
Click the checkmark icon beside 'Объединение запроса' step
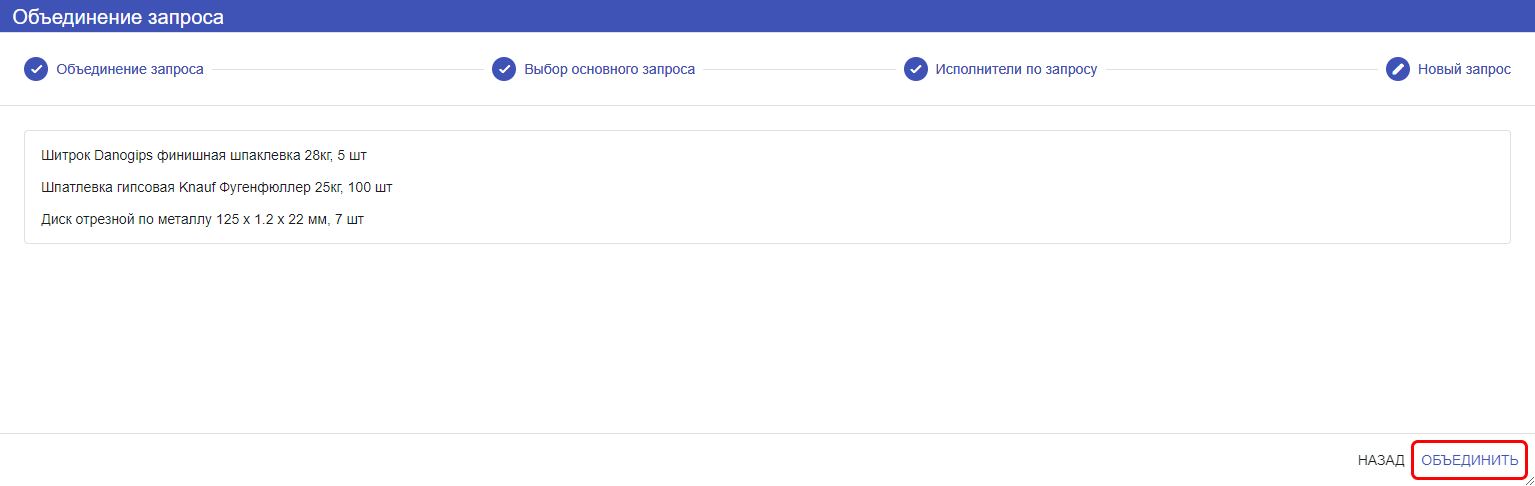point(36,69)
